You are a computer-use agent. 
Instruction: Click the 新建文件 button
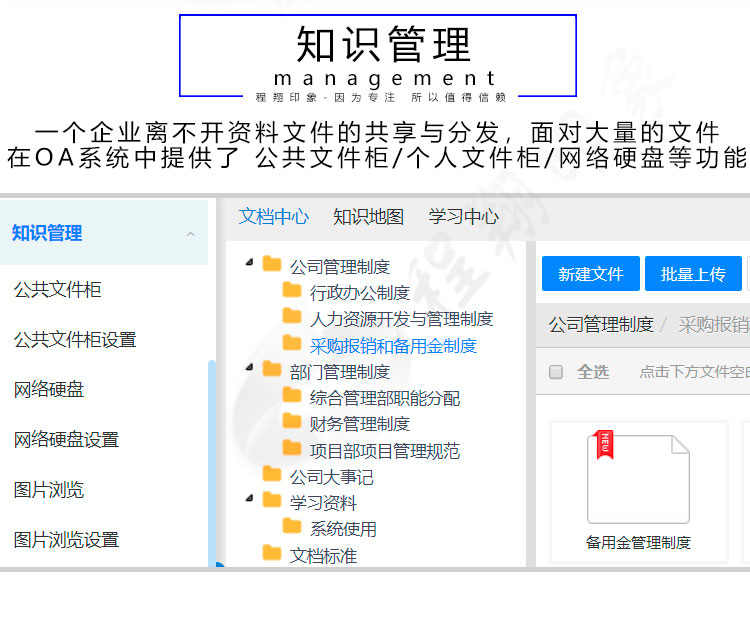pos(591,274)
